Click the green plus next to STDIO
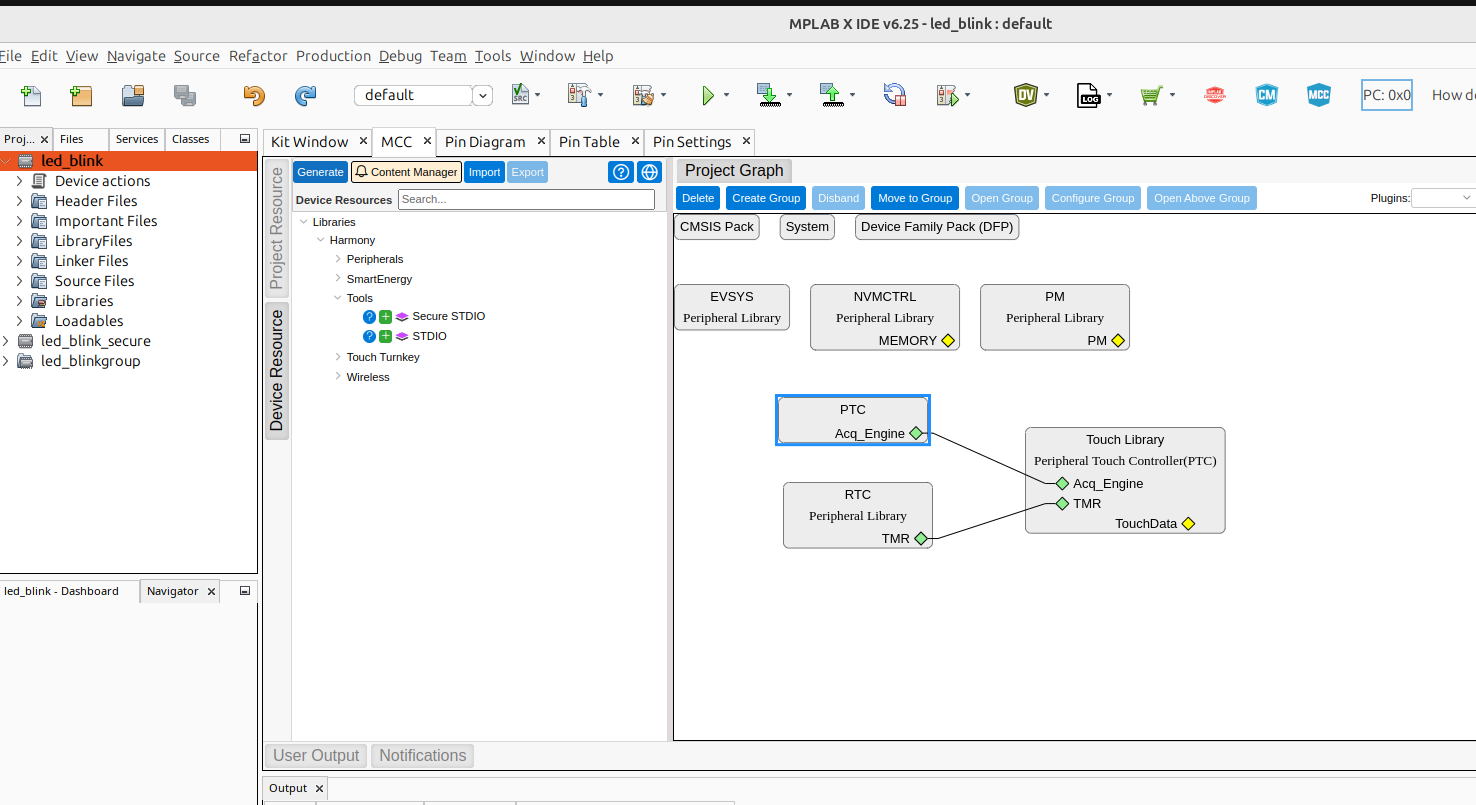The width and height of the screenshot is (1476, 805). 385,336
